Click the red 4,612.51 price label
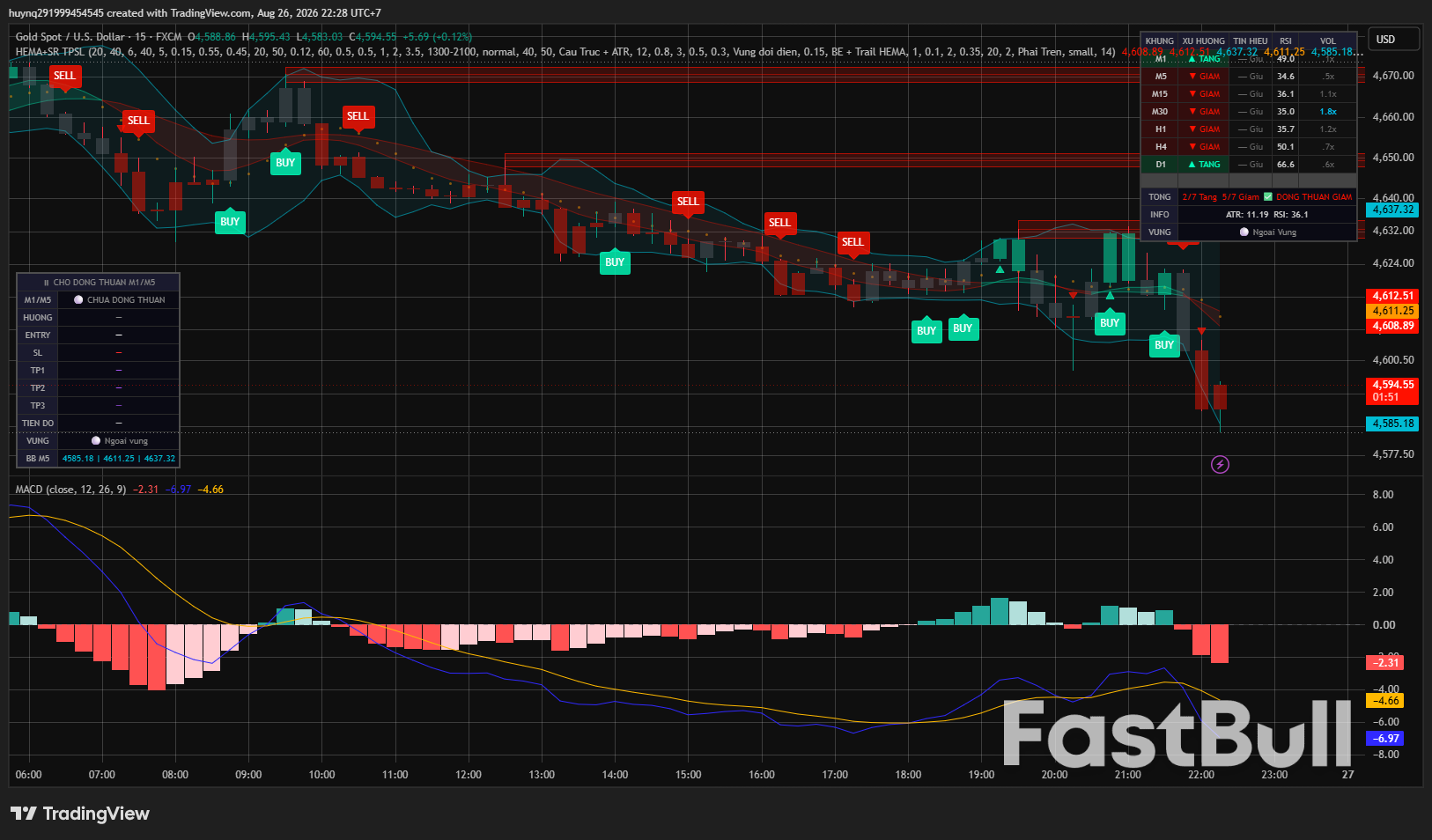 click(1392, 296)
